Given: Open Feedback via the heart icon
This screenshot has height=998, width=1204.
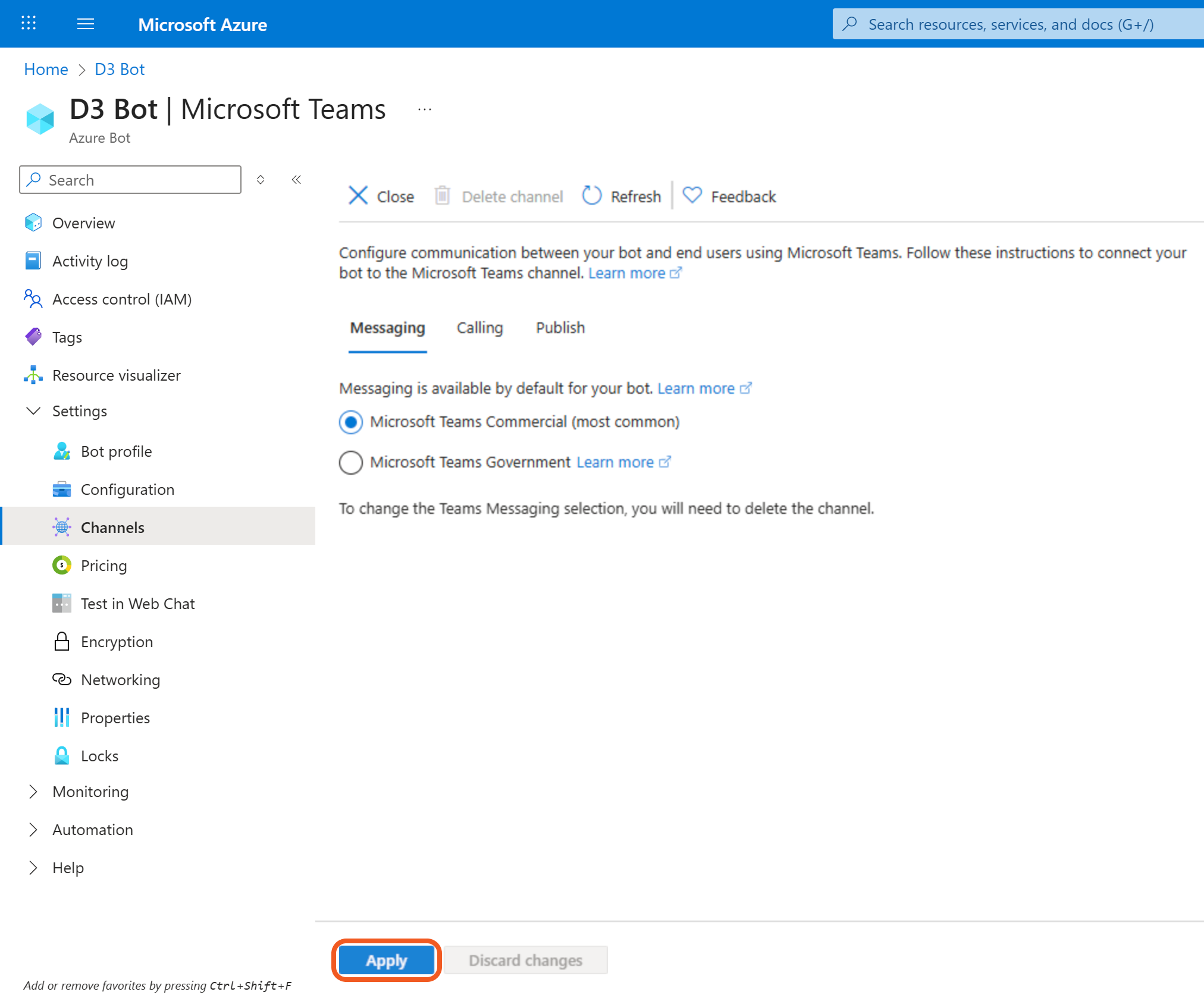Looking at the screenshot, I should [692, 196].
